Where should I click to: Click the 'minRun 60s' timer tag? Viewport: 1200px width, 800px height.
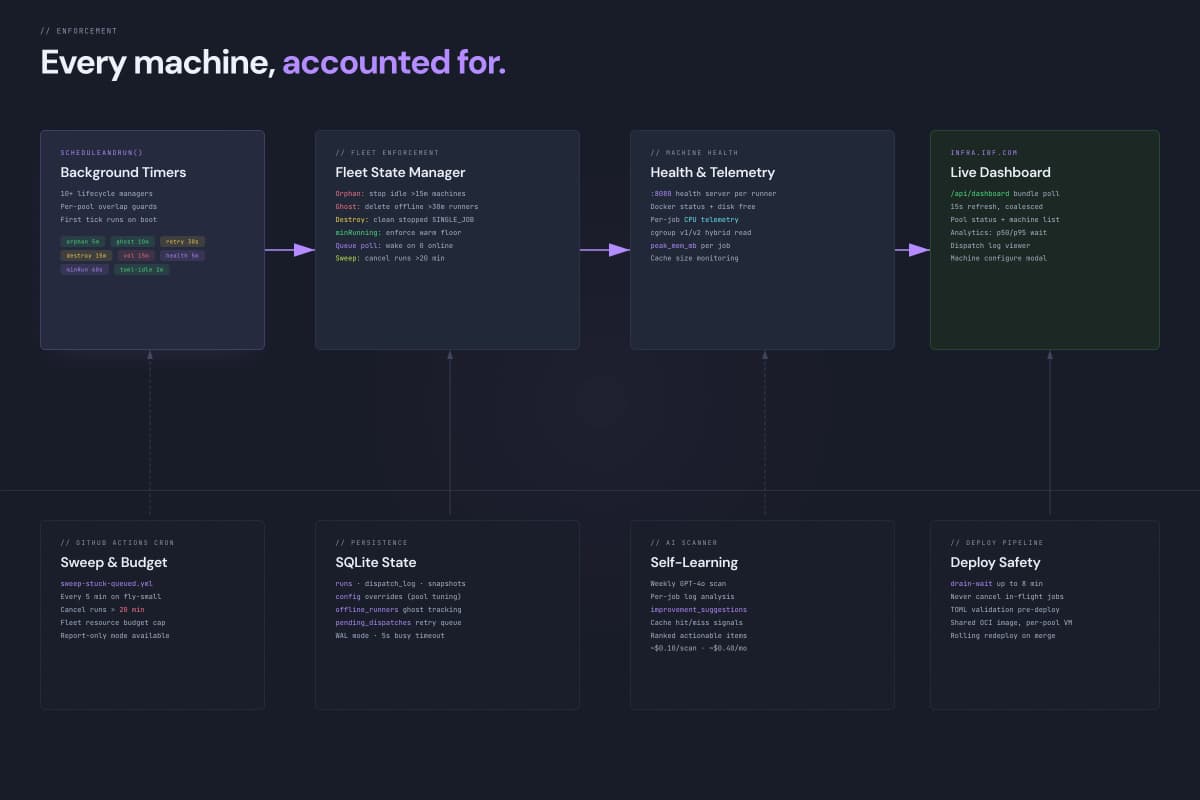(x=84, y=269)
